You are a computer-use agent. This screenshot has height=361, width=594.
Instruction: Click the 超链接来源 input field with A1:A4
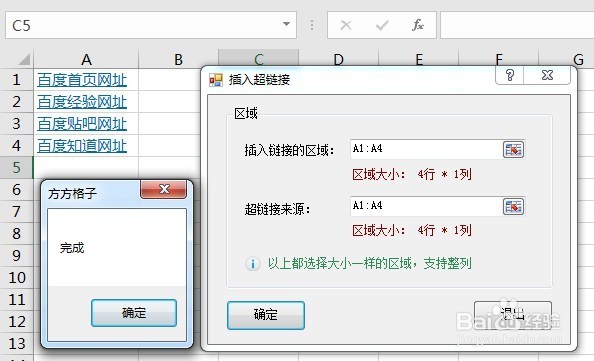click(427, 206)
